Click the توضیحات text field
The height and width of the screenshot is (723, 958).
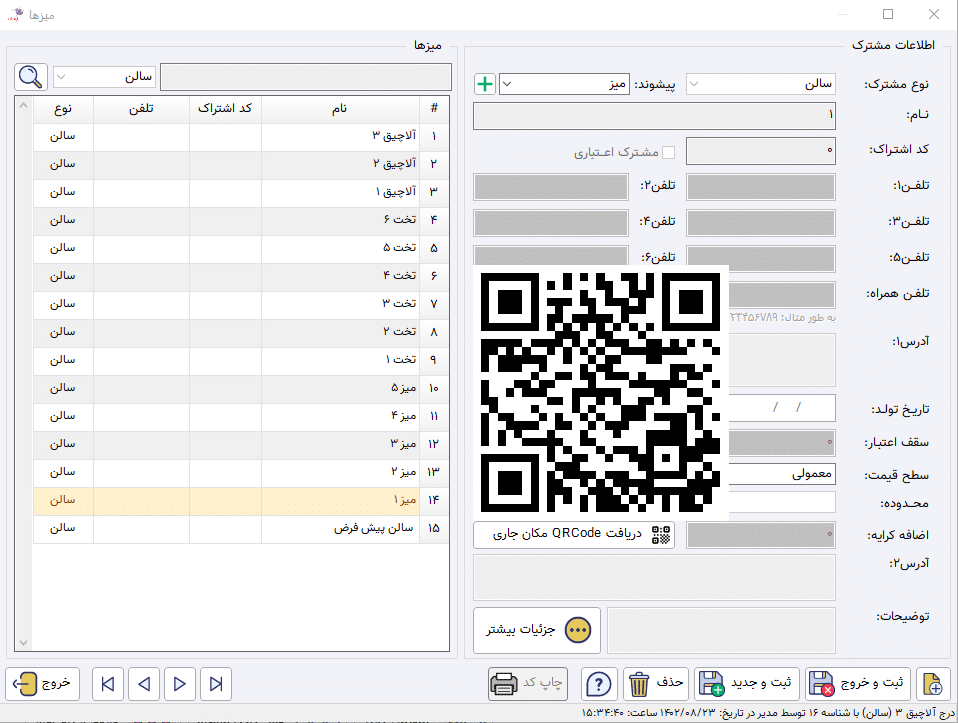[x=721, y=630]
